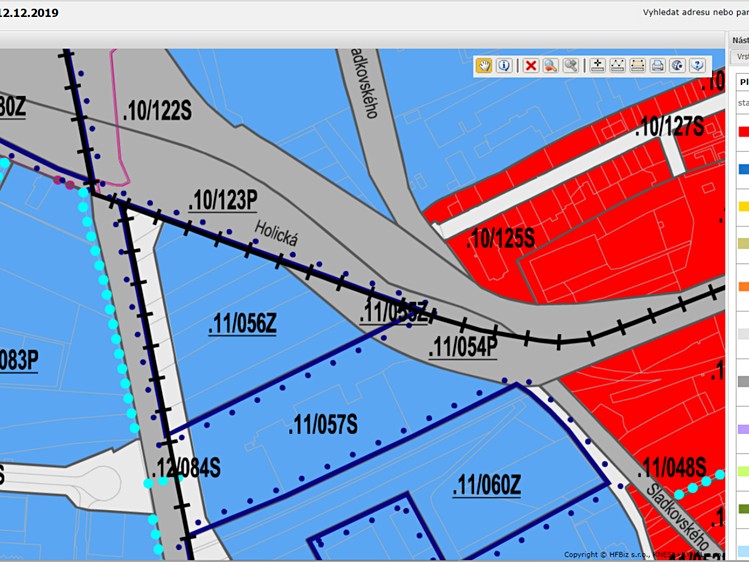Click the blue legend swatch
Screen dimensions: 749x562
click(744, 169)
